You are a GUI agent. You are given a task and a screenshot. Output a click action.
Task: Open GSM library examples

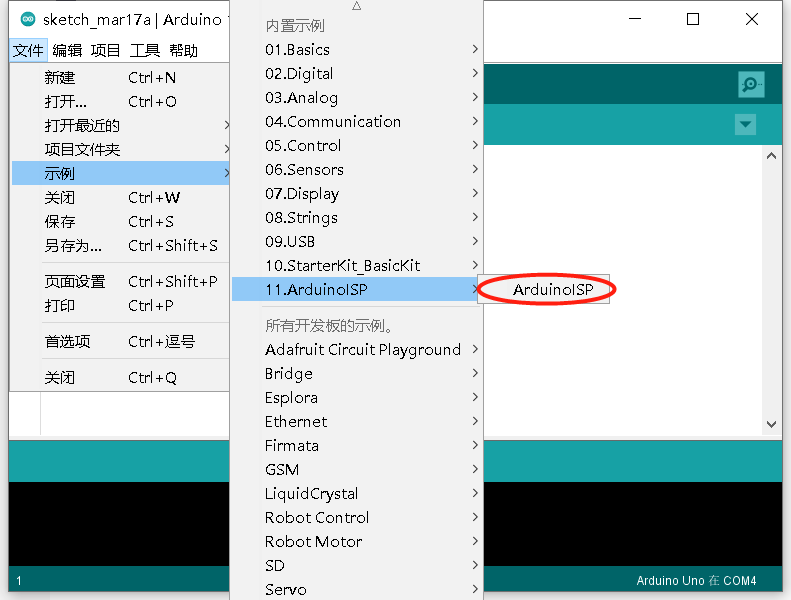(x=357, y=469)
